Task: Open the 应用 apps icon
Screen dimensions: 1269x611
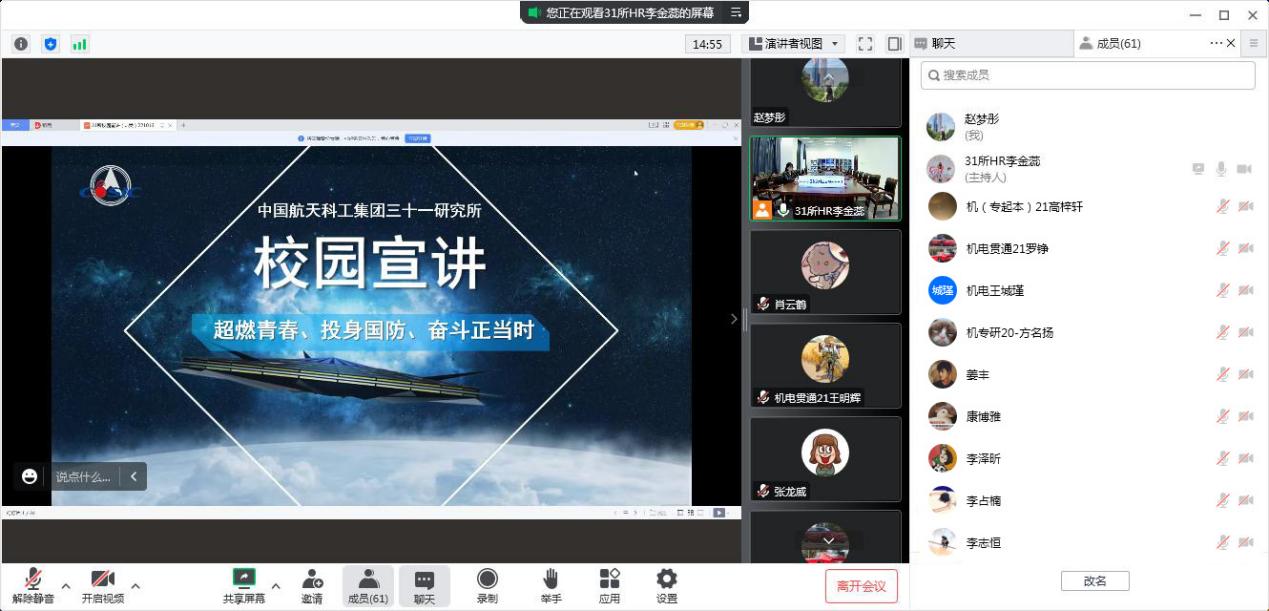Action: click(609, 585)
